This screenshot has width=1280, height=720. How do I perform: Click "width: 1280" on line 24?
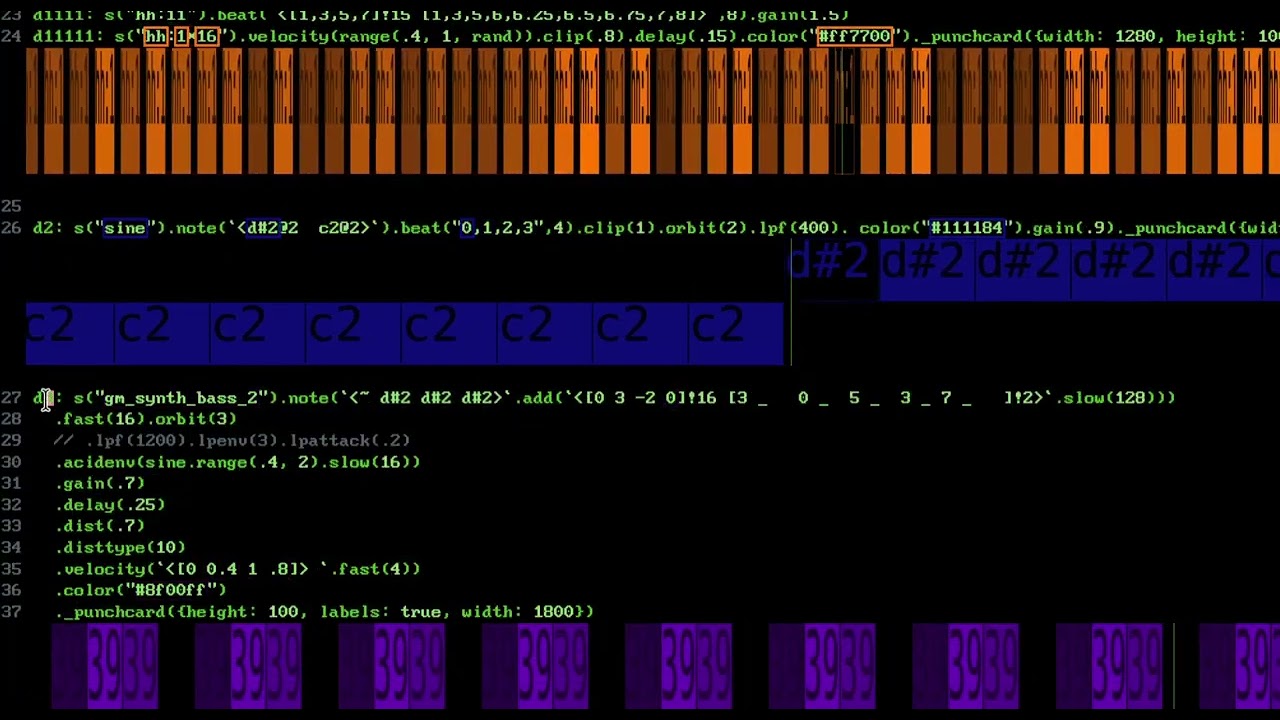click(1100, 36)
